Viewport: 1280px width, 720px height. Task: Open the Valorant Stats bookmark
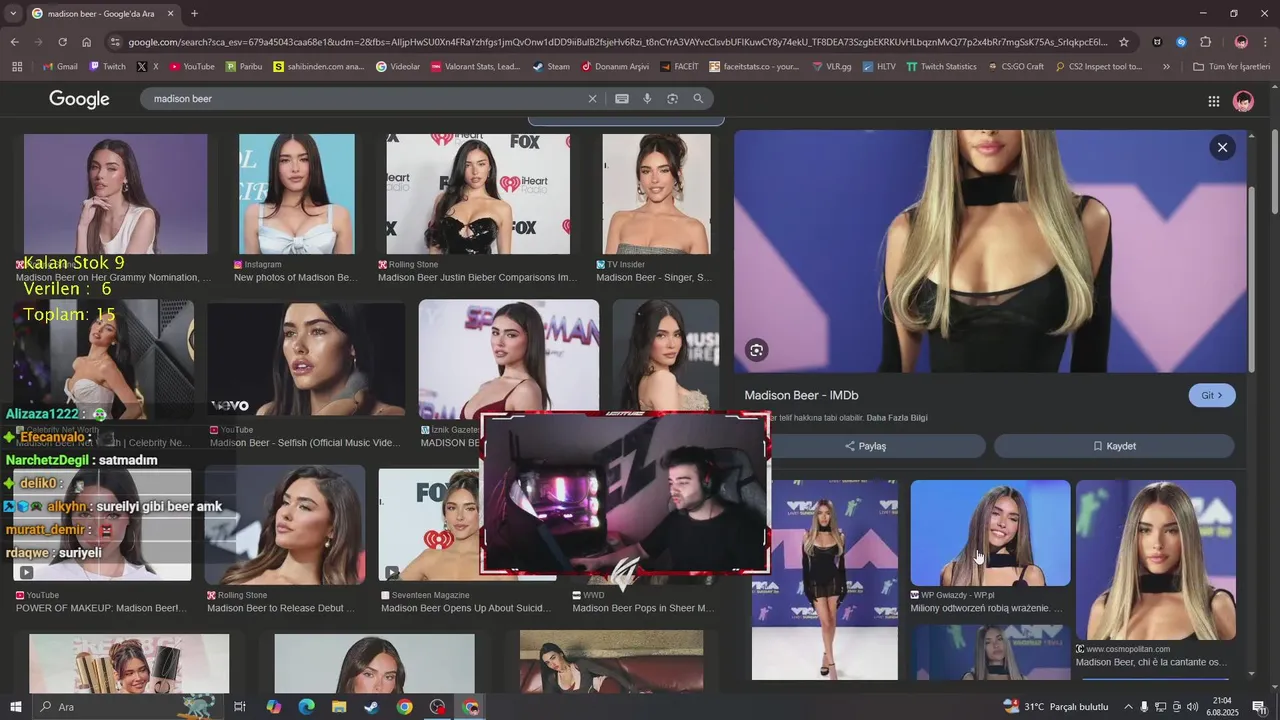pos(476,67)
